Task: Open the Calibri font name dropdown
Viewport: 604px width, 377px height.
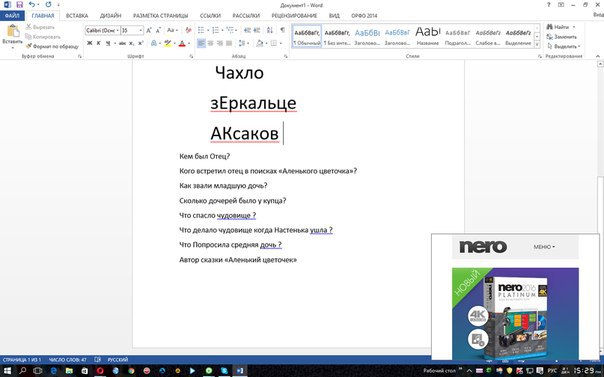Action: [x=102, y=30]
